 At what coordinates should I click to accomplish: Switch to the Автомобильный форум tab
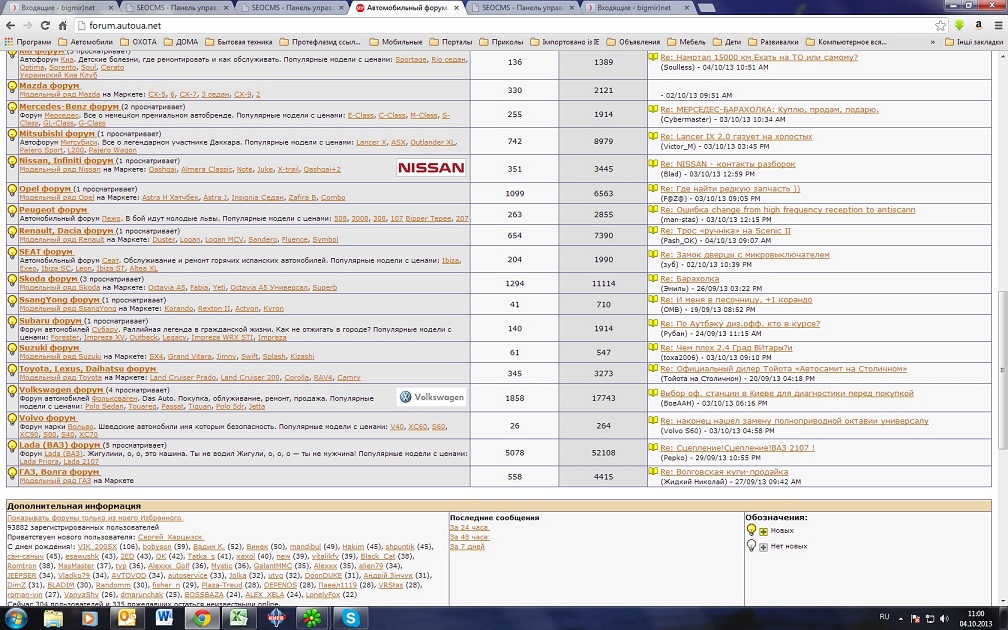click(405, 7)
